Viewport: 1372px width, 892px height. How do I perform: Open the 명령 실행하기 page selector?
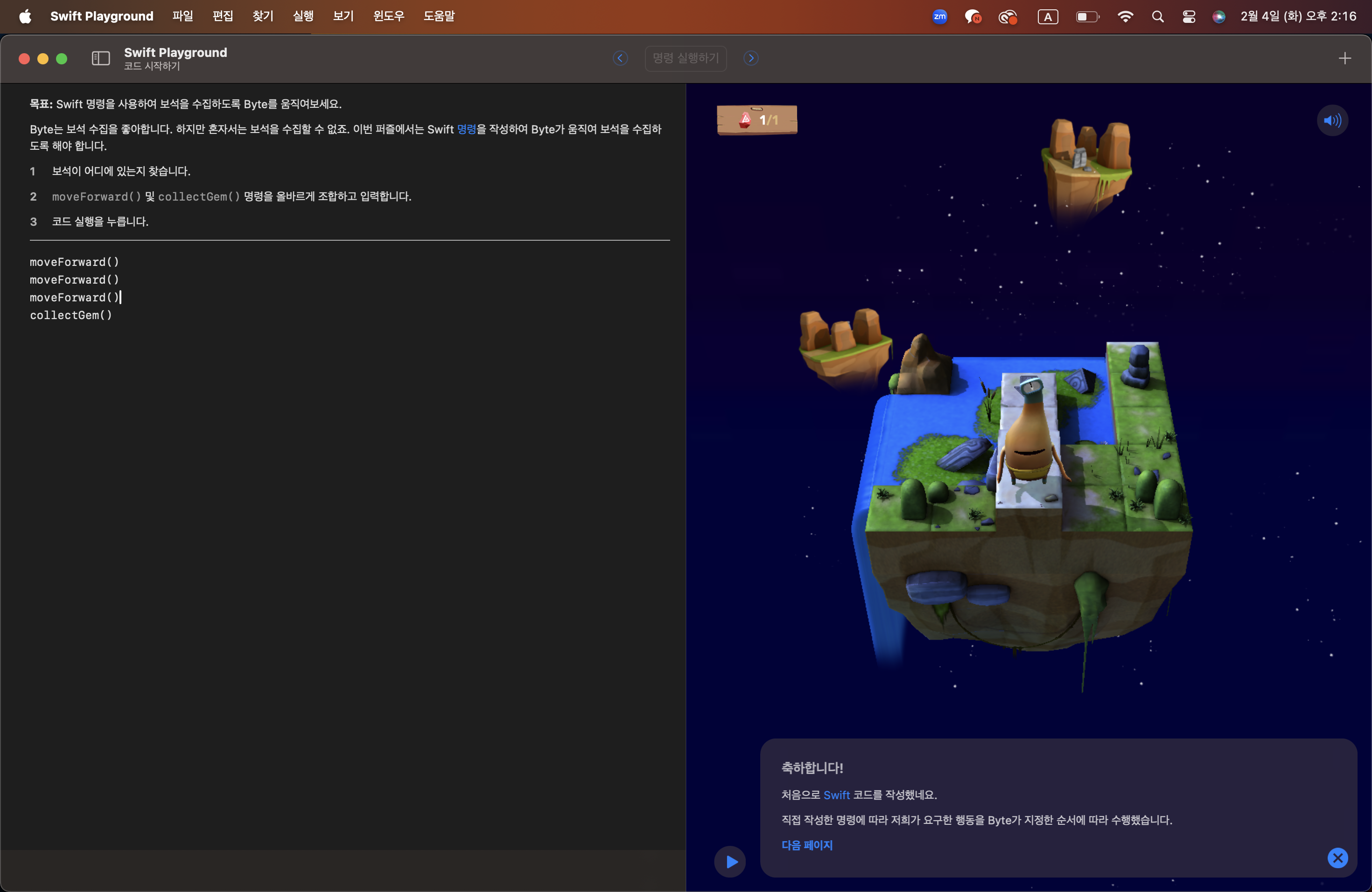(686, 58)
